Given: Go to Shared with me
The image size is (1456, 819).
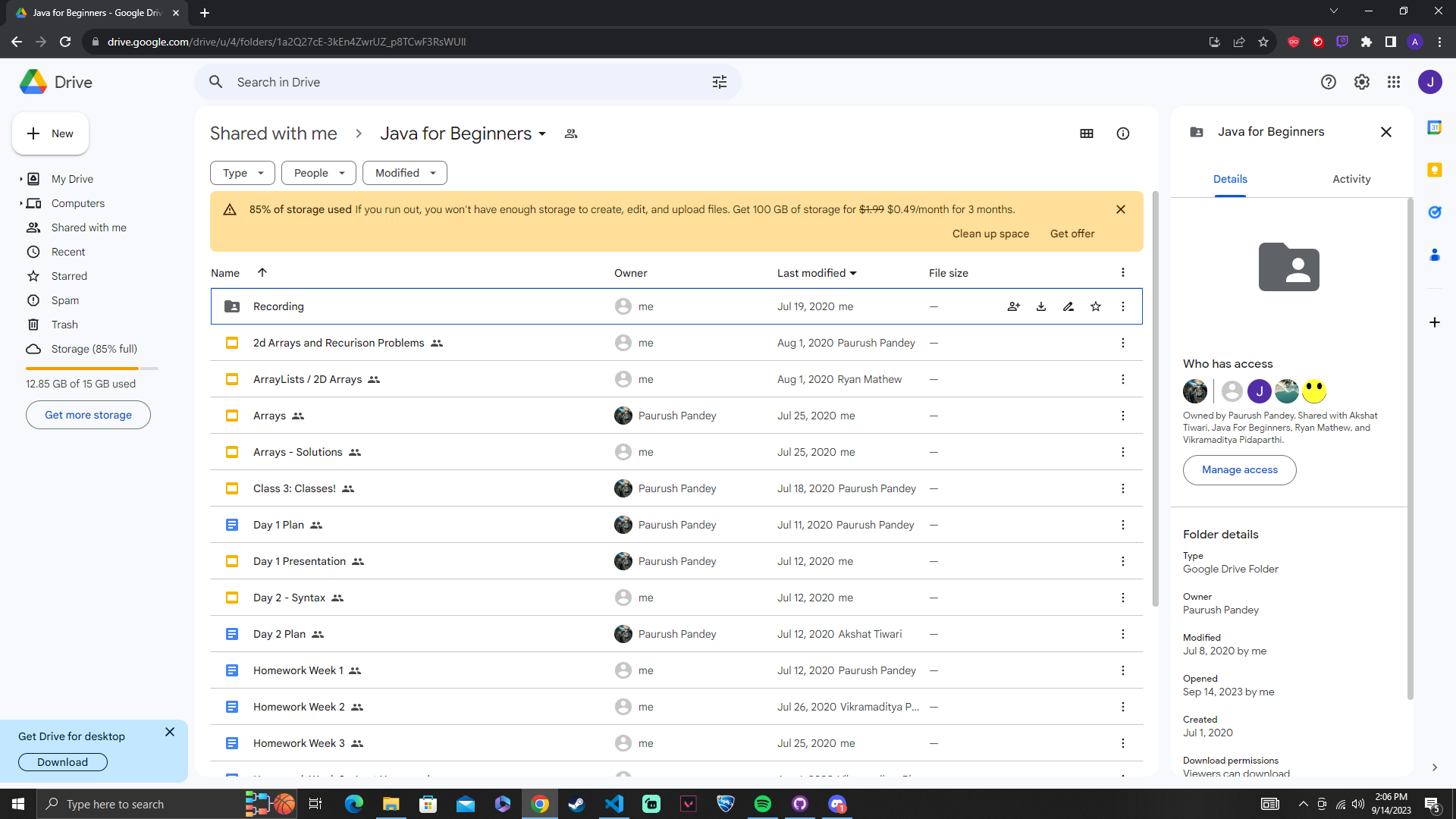Looking at the screenshot, I should point(89,227).
